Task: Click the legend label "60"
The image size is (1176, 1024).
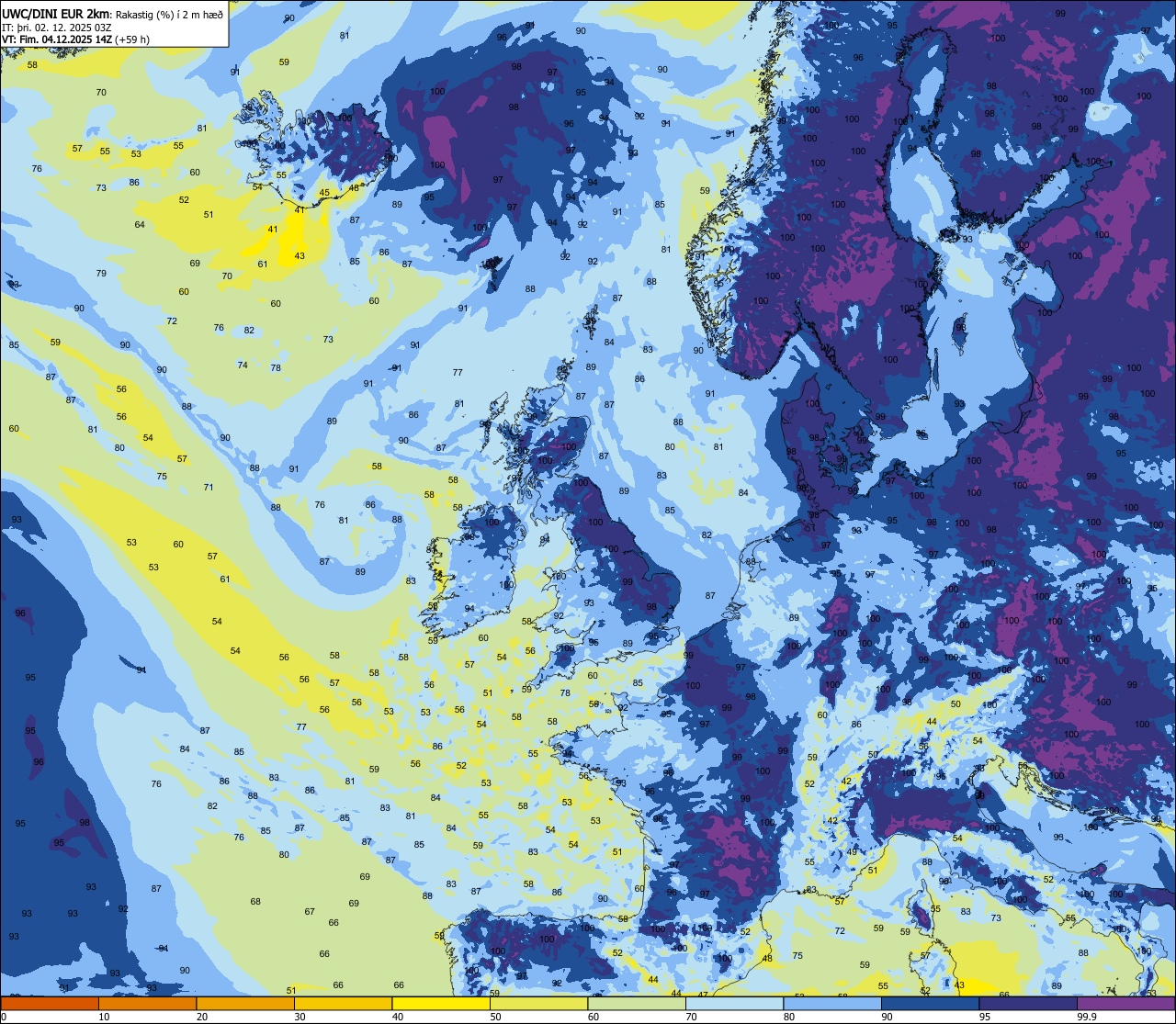Action: click(x=594, y=1017)
